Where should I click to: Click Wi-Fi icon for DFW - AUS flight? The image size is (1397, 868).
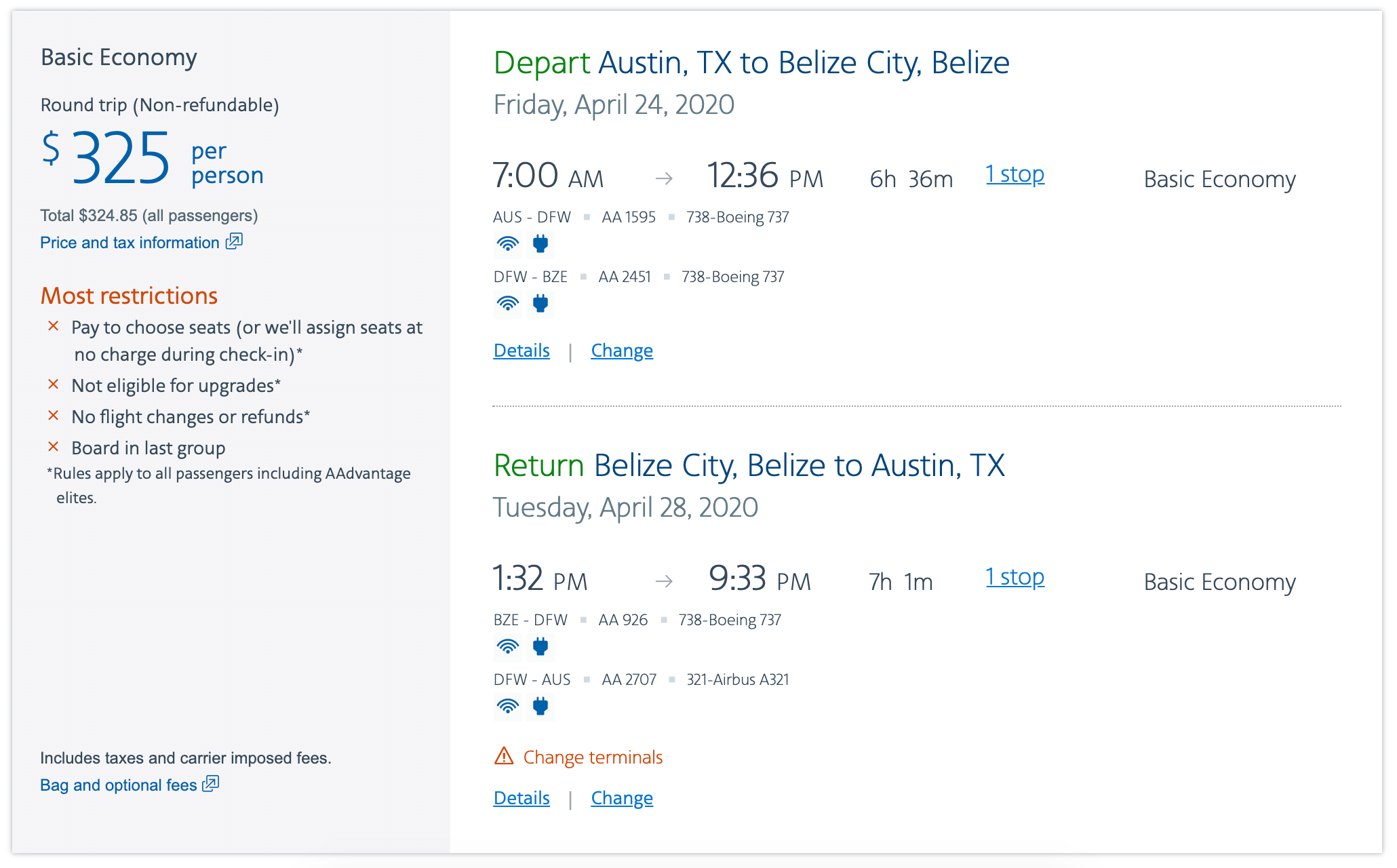[507, 707]
